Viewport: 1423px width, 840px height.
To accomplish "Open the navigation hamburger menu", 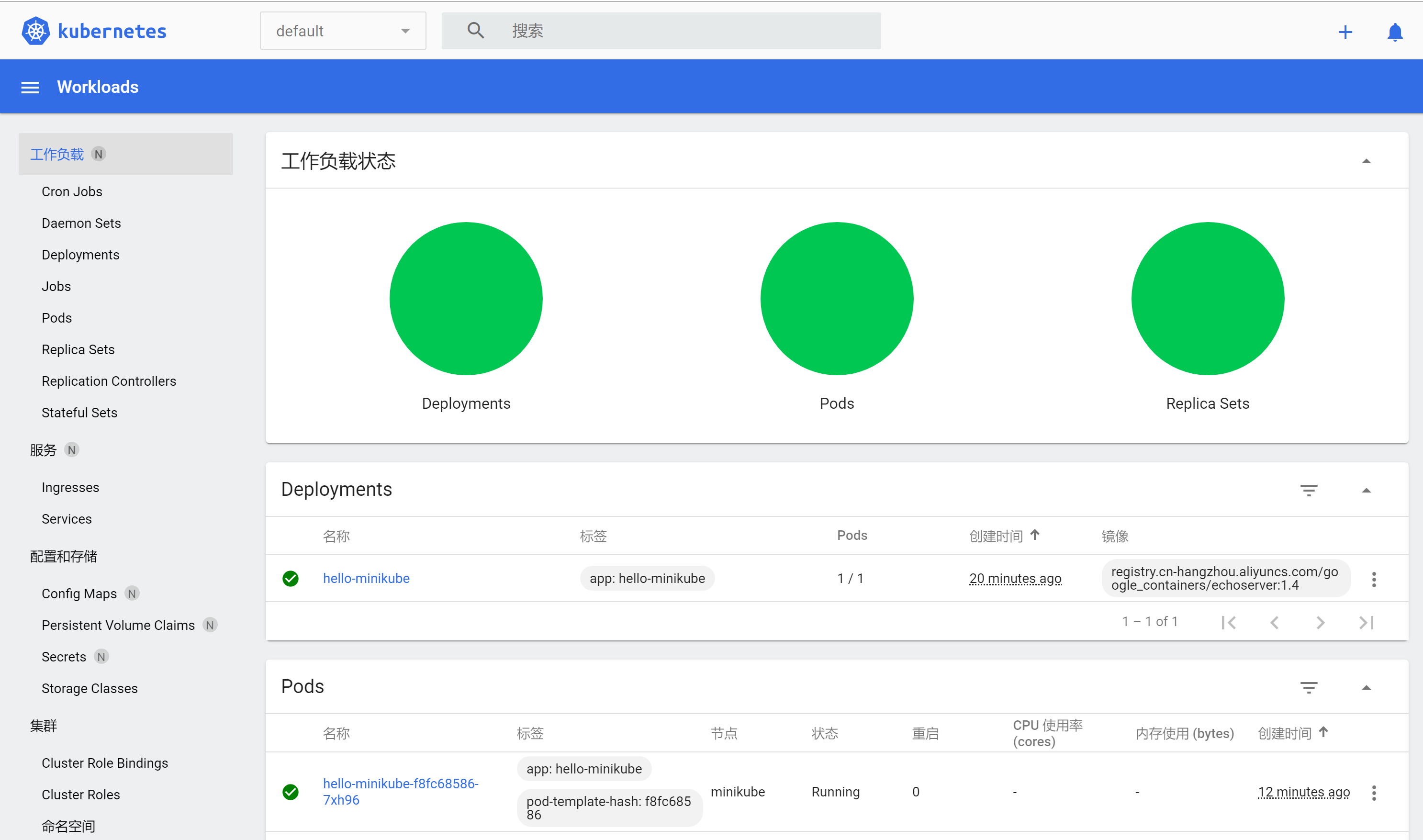I will pyautogui.click(x=29, y=87).
